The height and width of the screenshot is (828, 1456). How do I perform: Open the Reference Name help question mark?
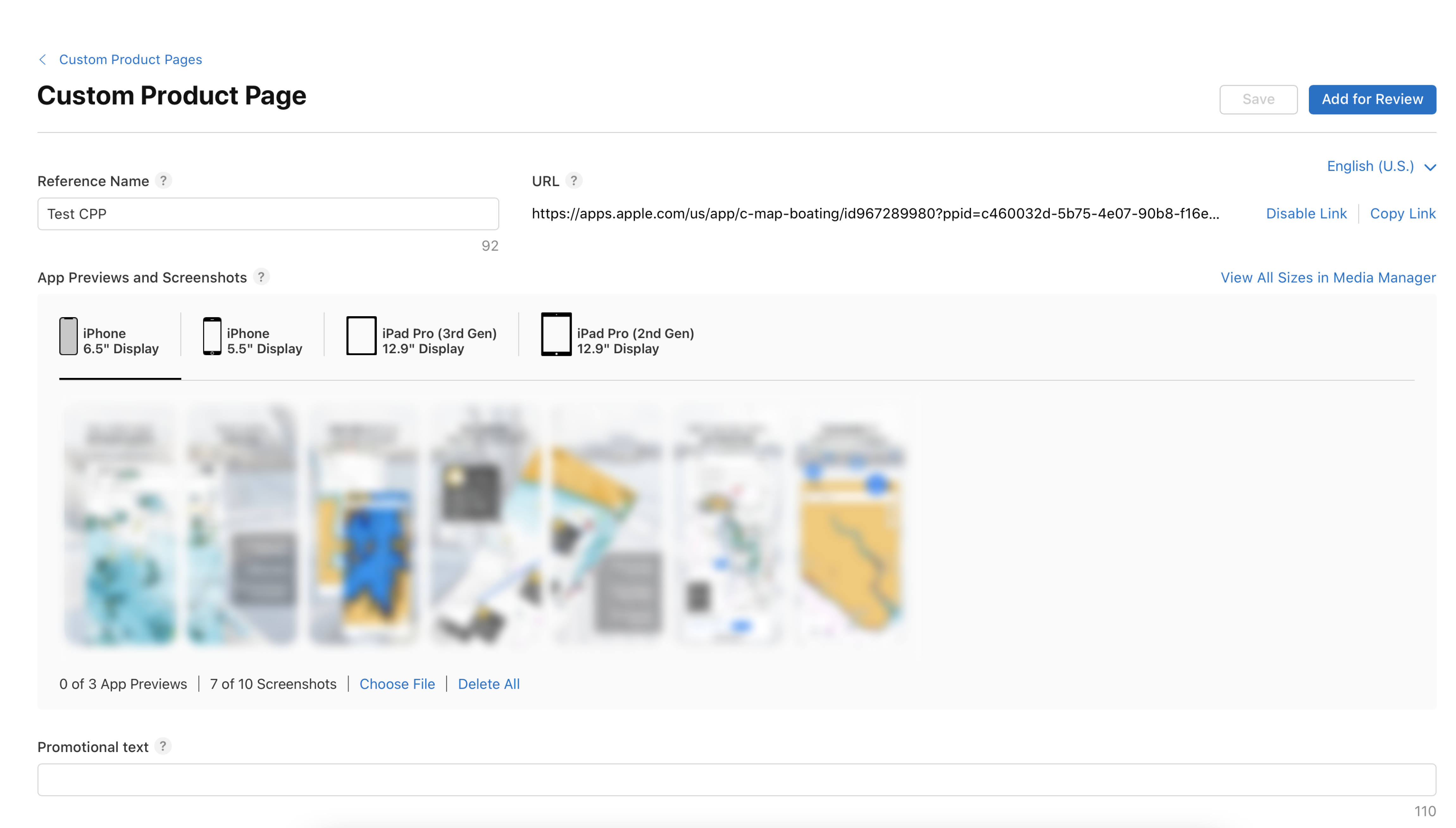pos(163,180)
